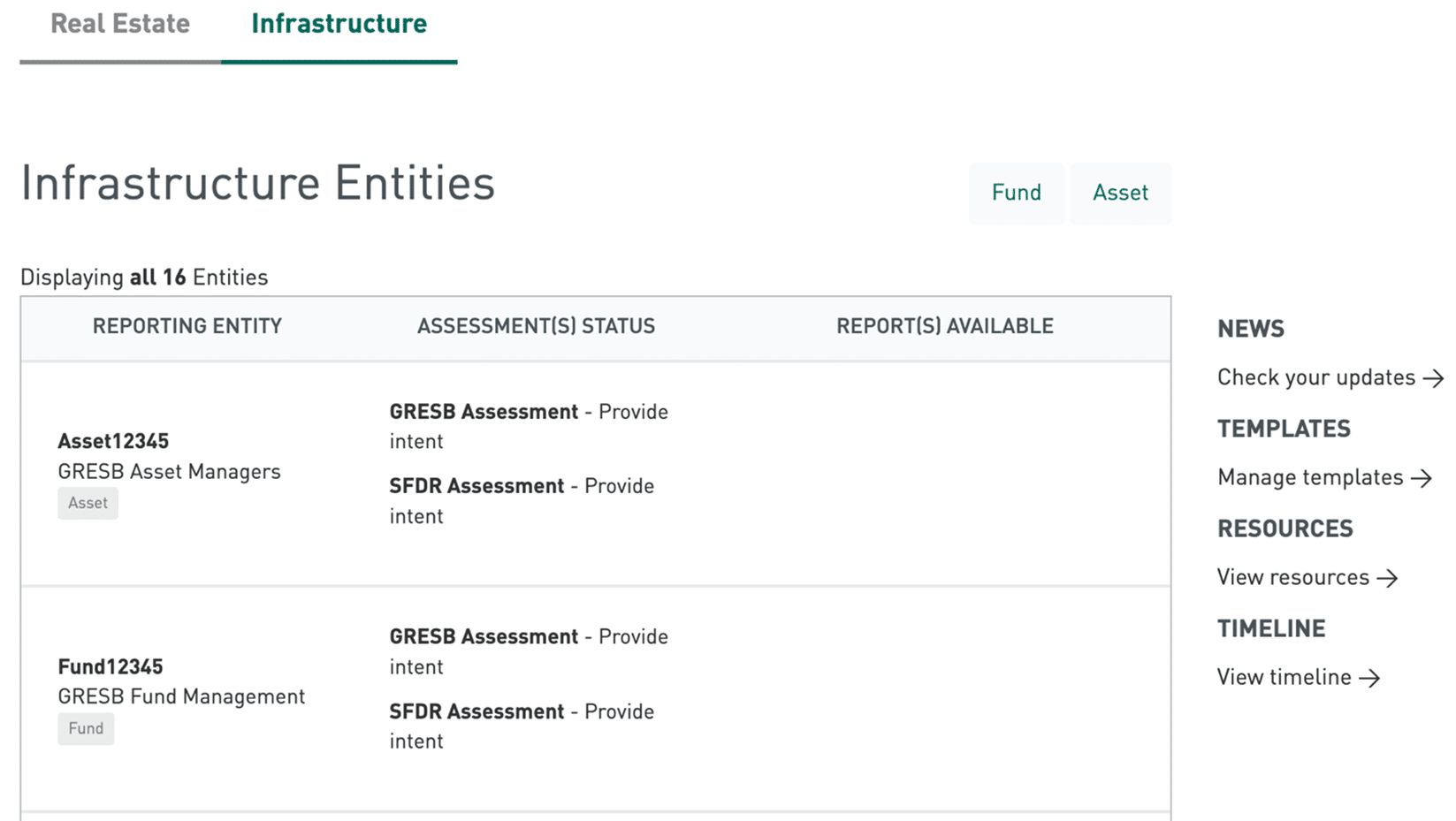Click the Fund tag under Fund12345
Viewport: 1456px width, 821px height.
(x=86, y=728)
